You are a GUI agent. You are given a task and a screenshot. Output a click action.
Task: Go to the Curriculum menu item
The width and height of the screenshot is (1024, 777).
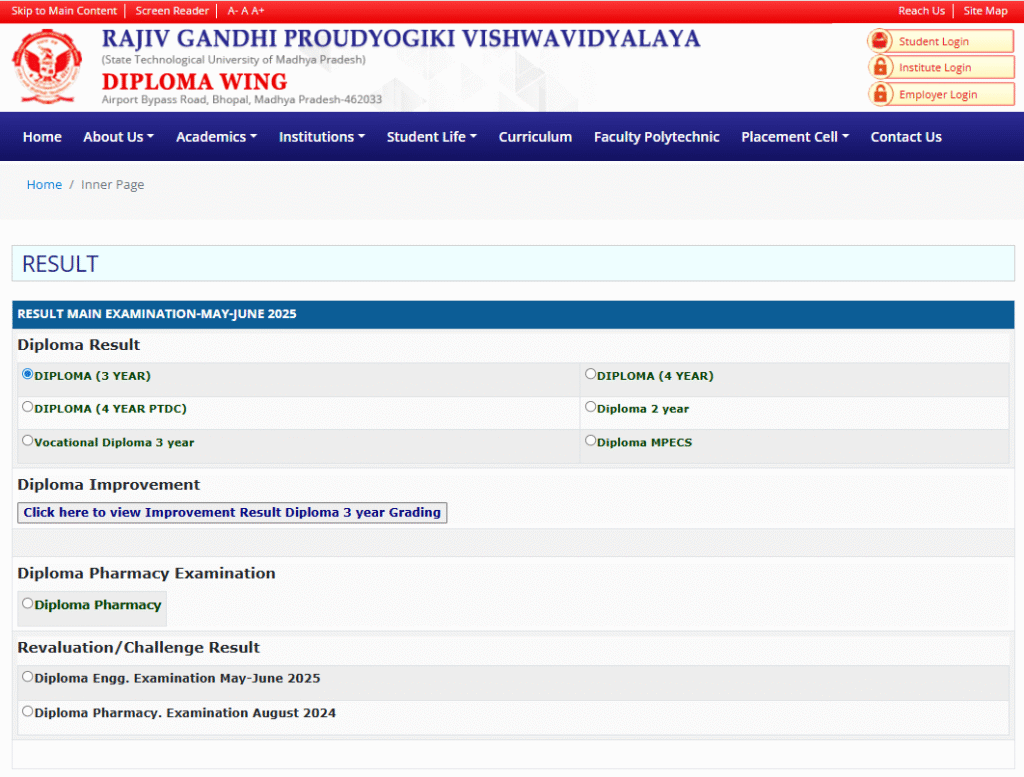tap(535, 137)
